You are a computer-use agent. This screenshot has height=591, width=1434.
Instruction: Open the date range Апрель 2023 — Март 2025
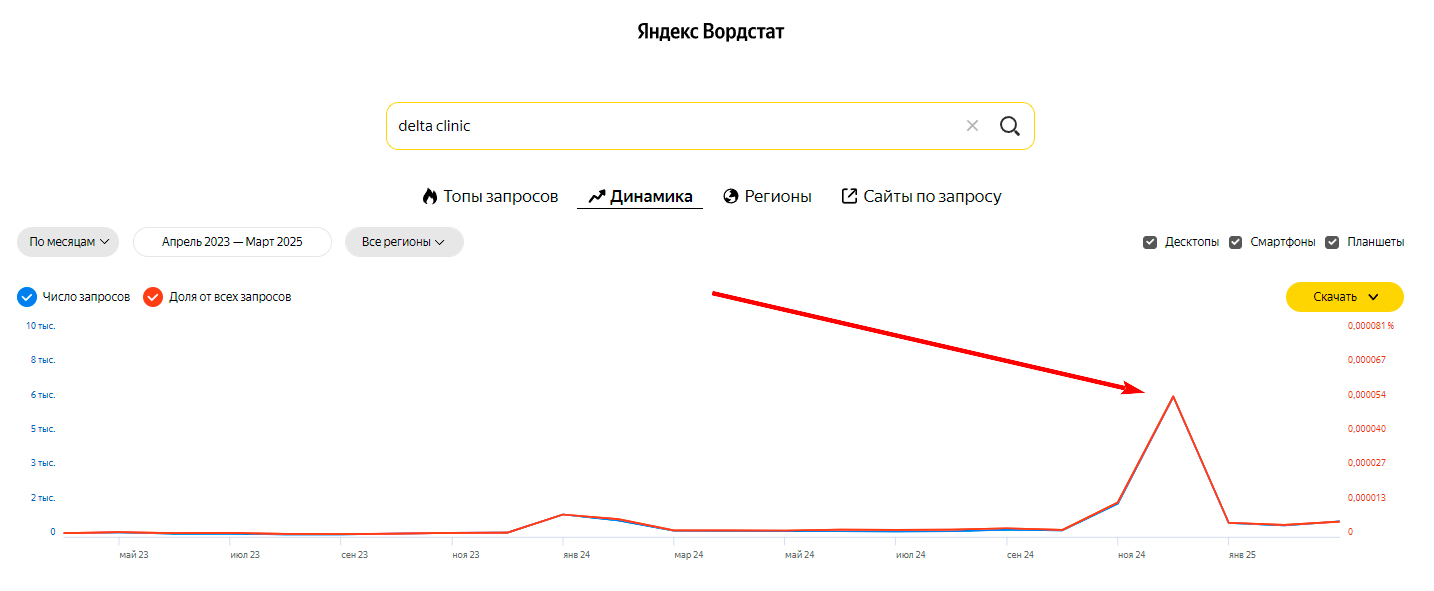tap(232, 242)
